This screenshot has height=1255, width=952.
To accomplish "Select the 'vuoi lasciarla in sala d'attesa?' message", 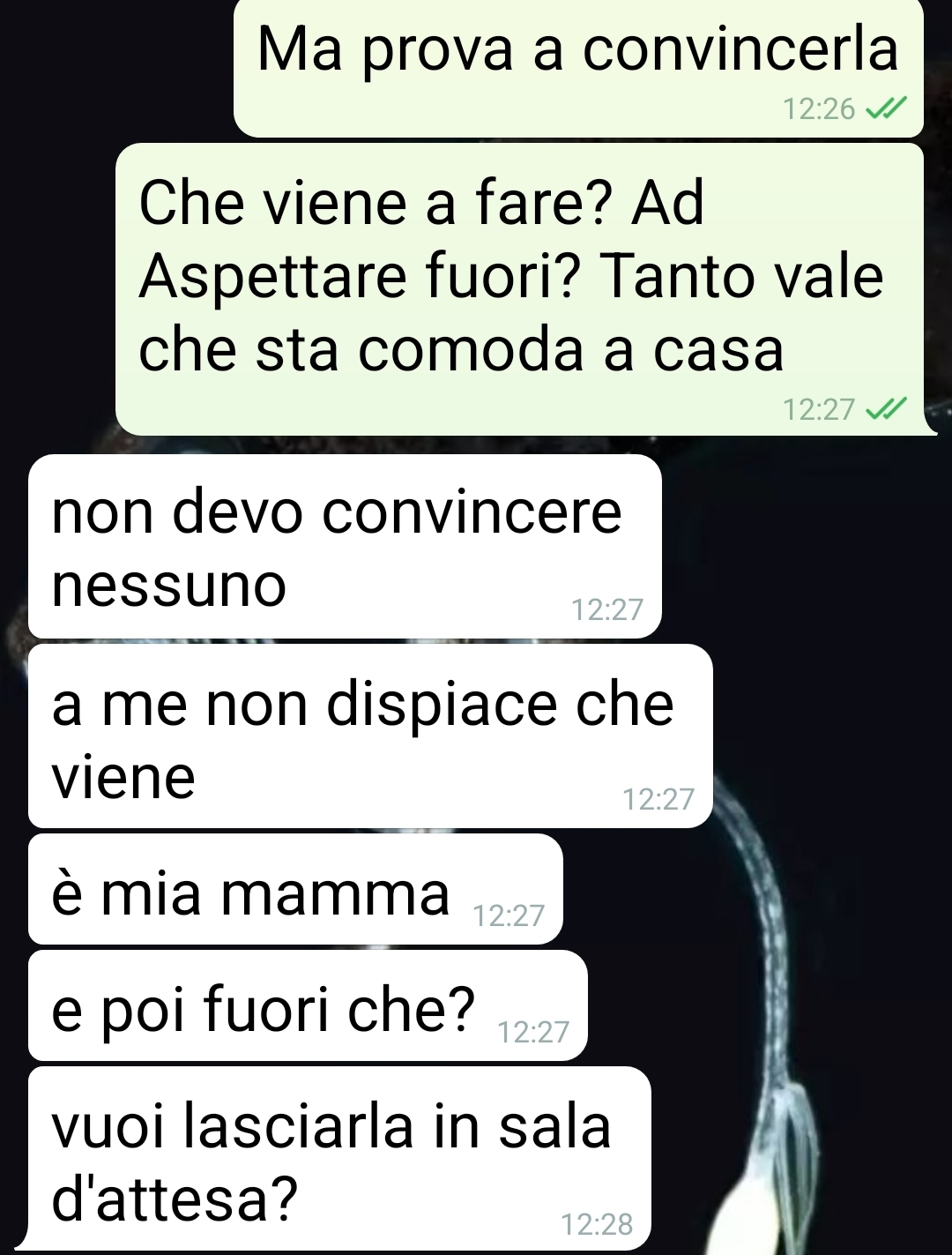I will pyautogui.click(x=339, y=1158).
